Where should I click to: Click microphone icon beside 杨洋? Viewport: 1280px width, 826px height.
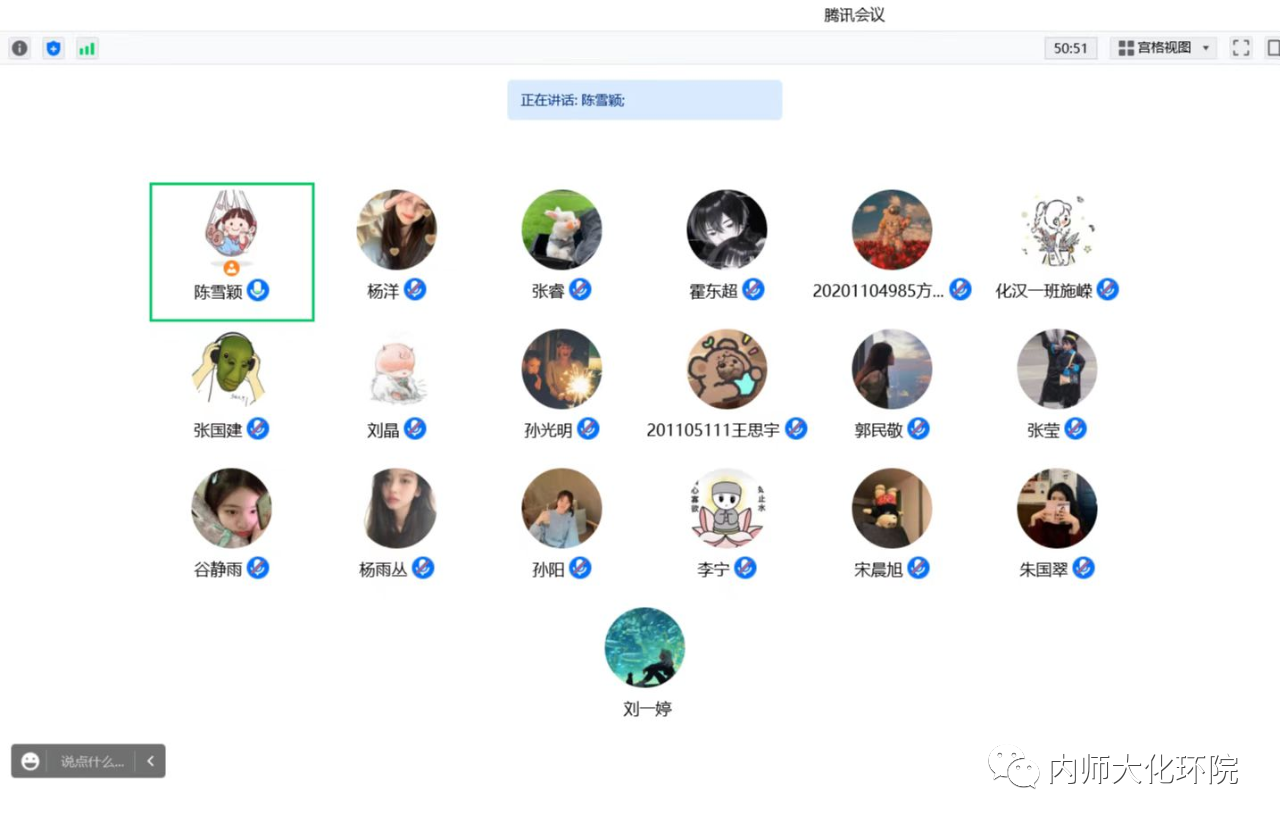[415, 290]
